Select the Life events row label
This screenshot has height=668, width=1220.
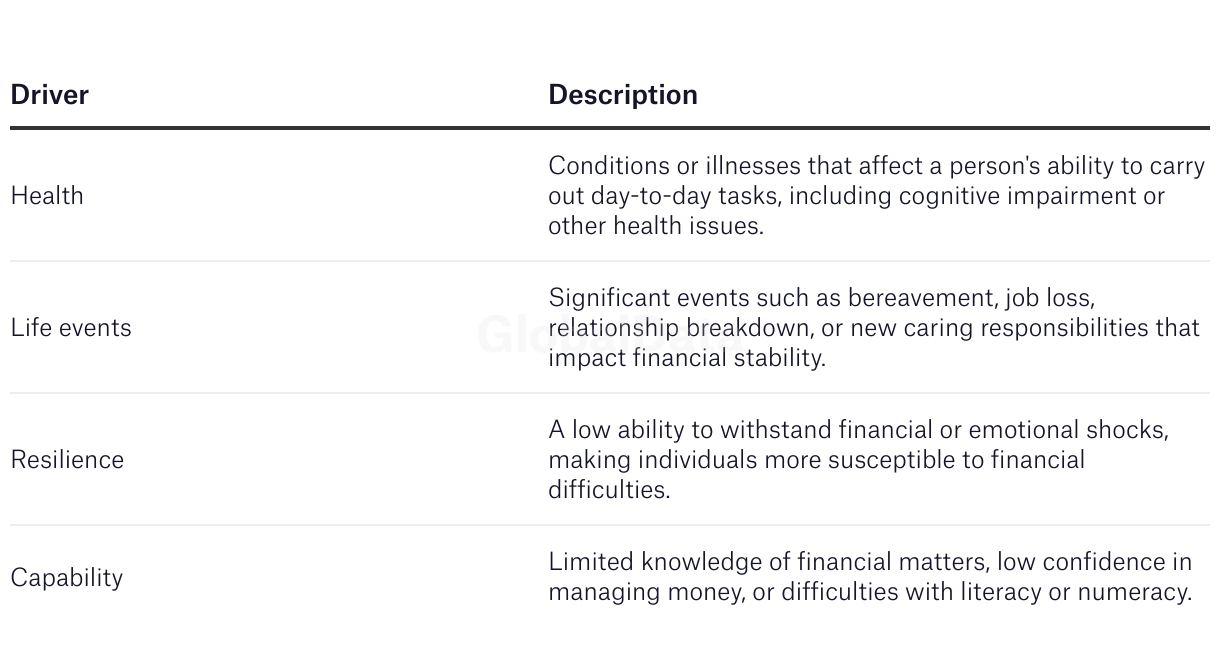71,328
